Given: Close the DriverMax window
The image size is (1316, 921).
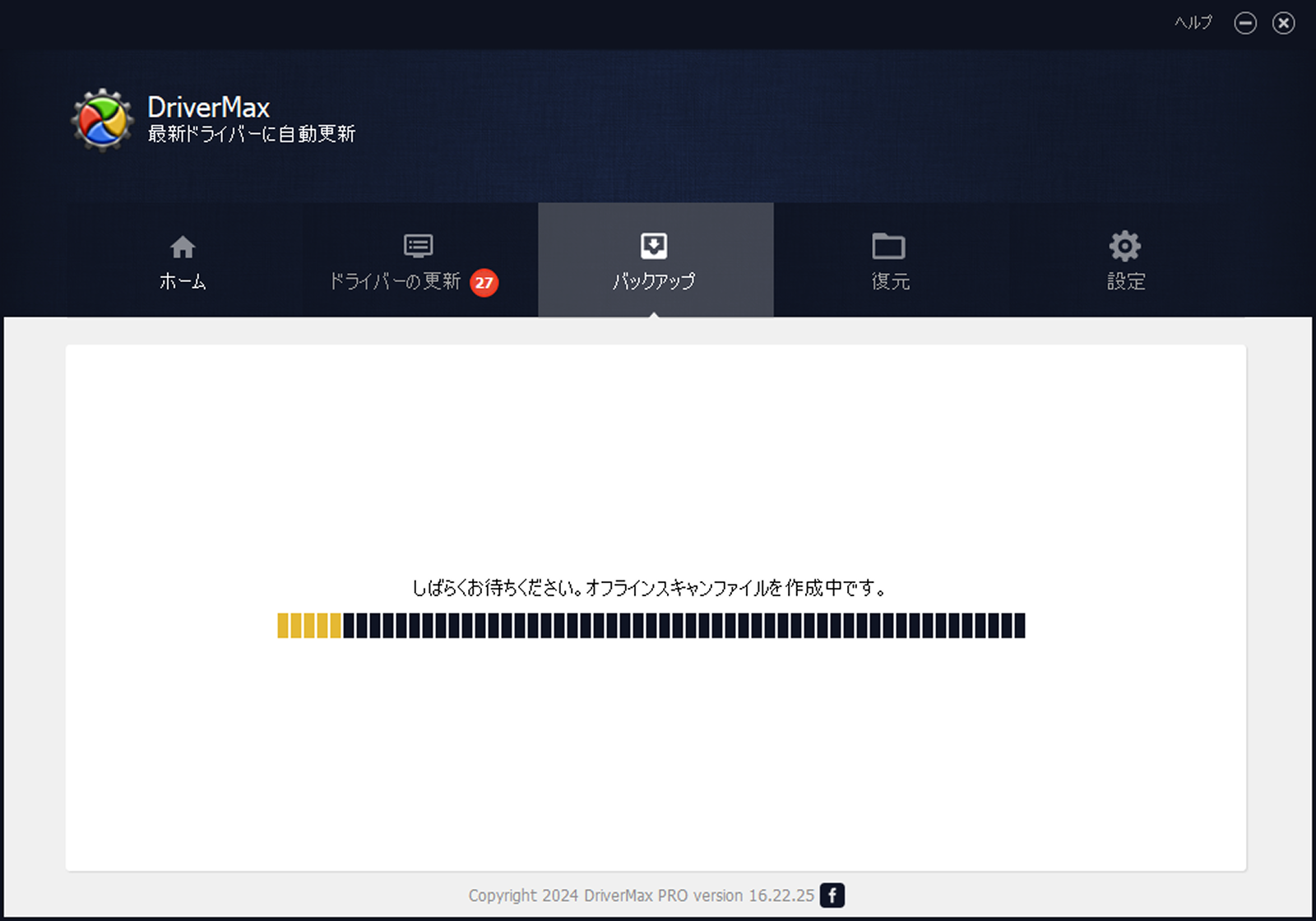Looking at the screenshot, I should click(x=1283, y=23).
